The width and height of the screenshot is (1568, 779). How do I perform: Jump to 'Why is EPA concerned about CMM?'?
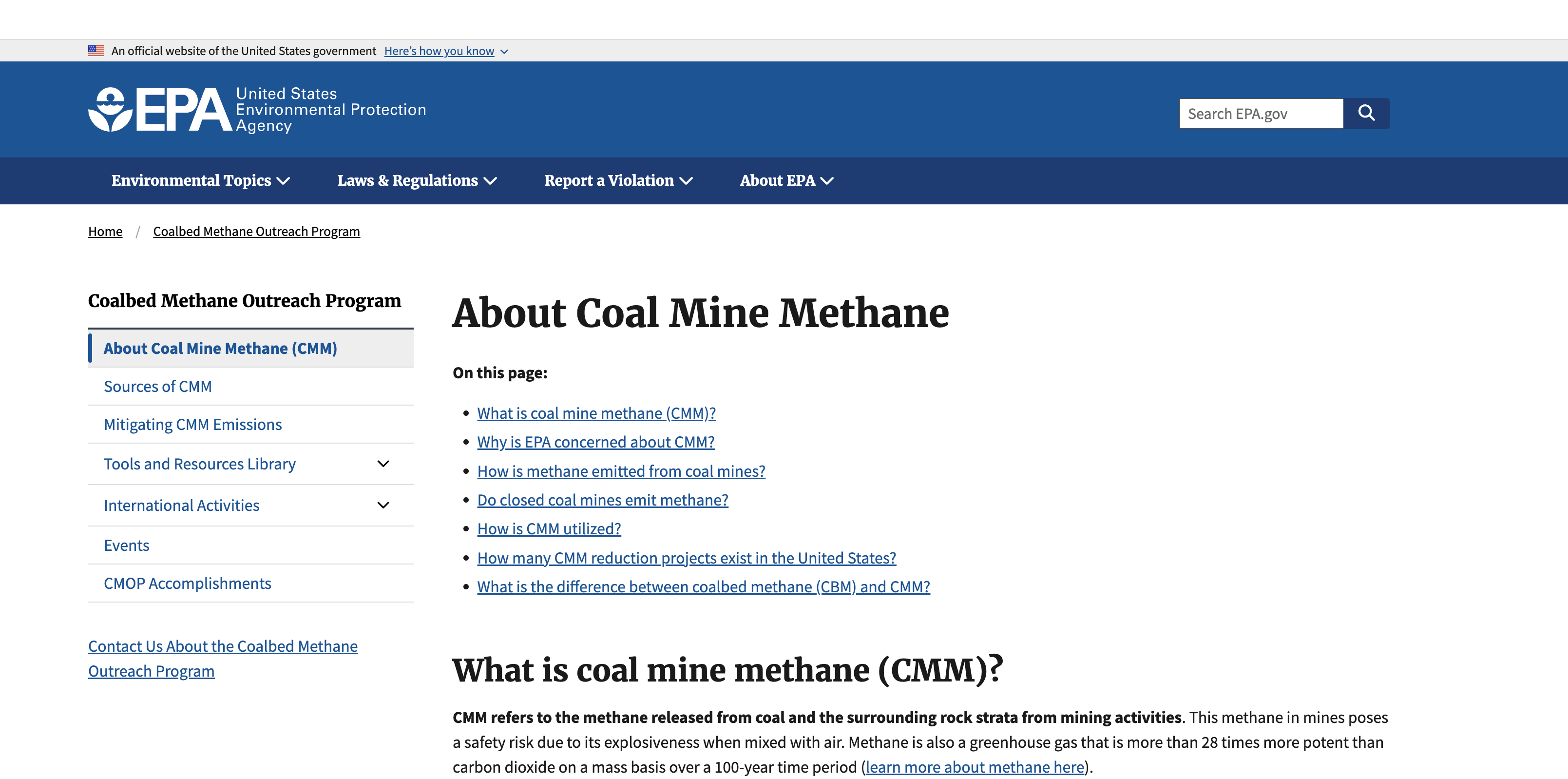pyautogui.click(x=596, y=442)
